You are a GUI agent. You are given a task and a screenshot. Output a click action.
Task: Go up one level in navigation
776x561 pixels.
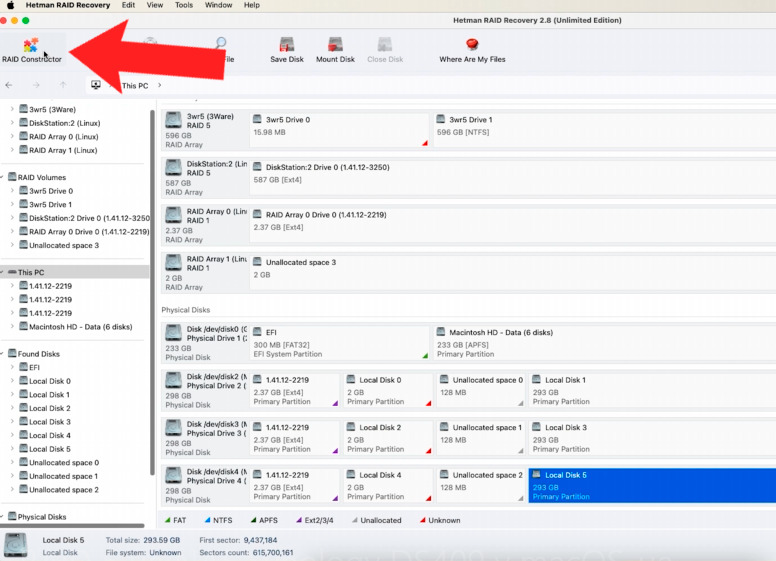(63, 85)
